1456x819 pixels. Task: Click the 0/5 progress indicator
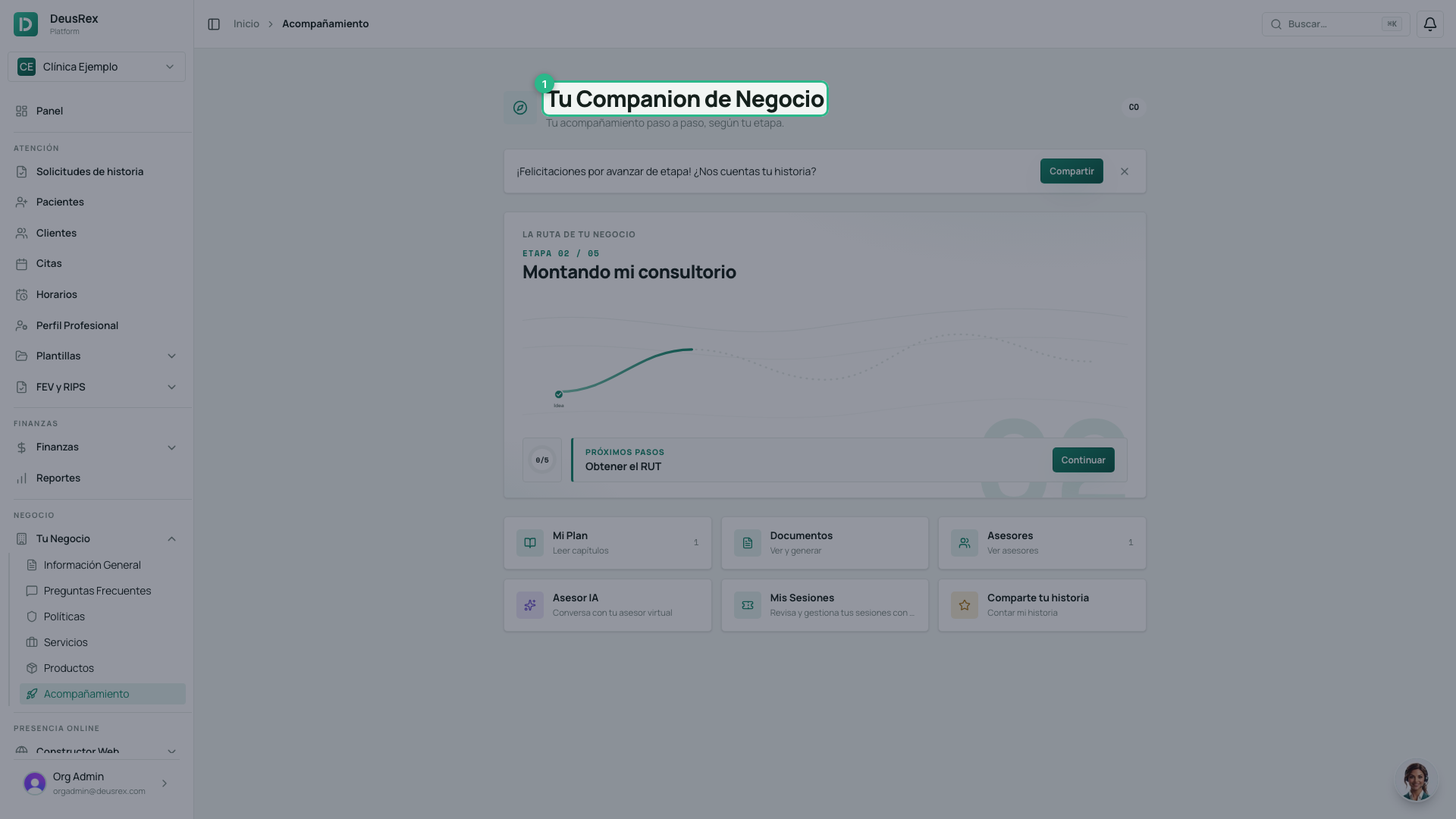(x=542, y=460)
